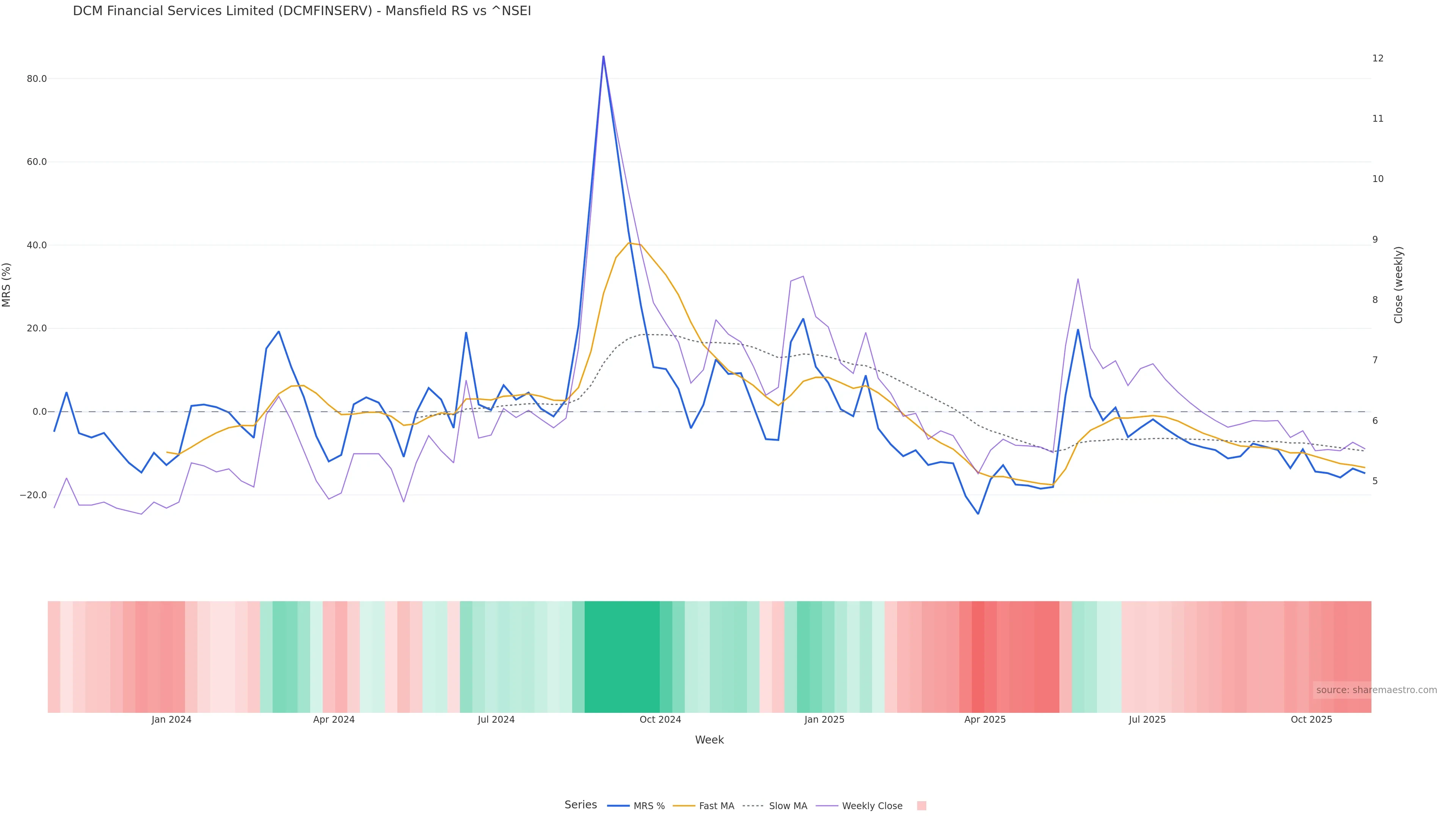Click the pink legend color swatch

pos(921,806)
